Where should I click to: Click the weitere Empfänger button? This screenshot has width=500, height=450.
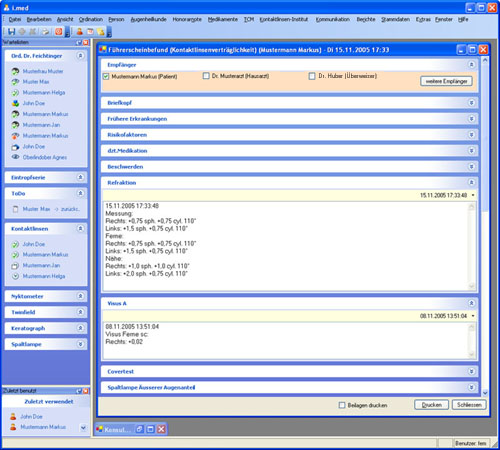coord(446,81)
